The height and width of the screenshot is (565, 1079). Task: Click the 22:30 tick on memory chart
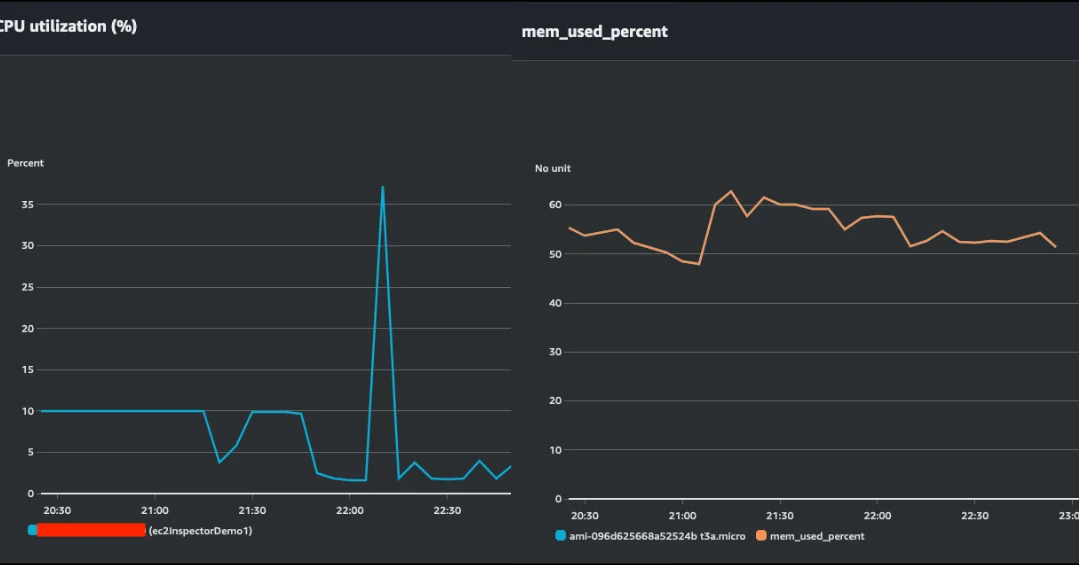(975, 515)
